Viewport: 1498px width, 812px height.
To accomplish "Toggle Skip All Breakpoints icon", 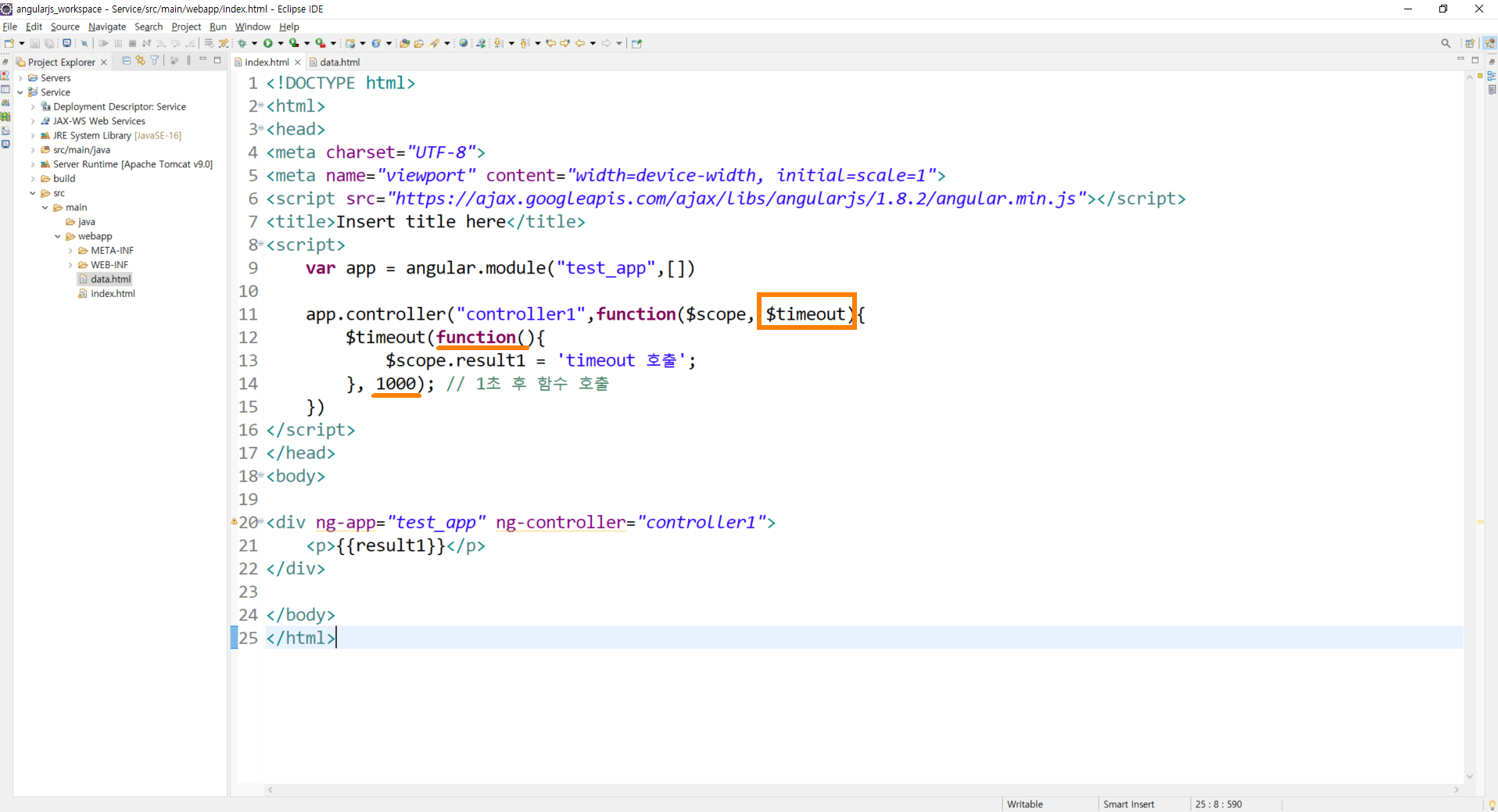I will (x=84, y=43).
